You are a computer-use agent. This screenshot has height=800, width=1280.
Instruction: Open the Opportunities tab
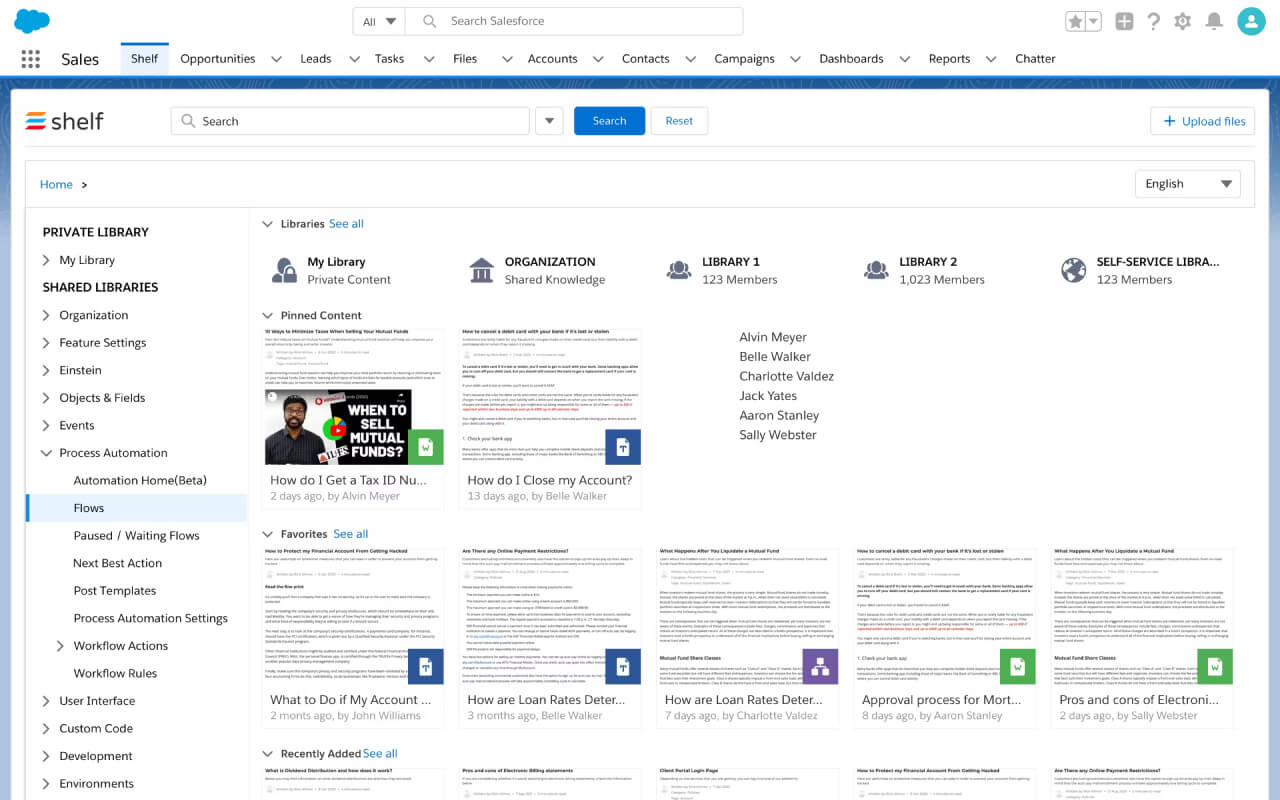point(218,59)
